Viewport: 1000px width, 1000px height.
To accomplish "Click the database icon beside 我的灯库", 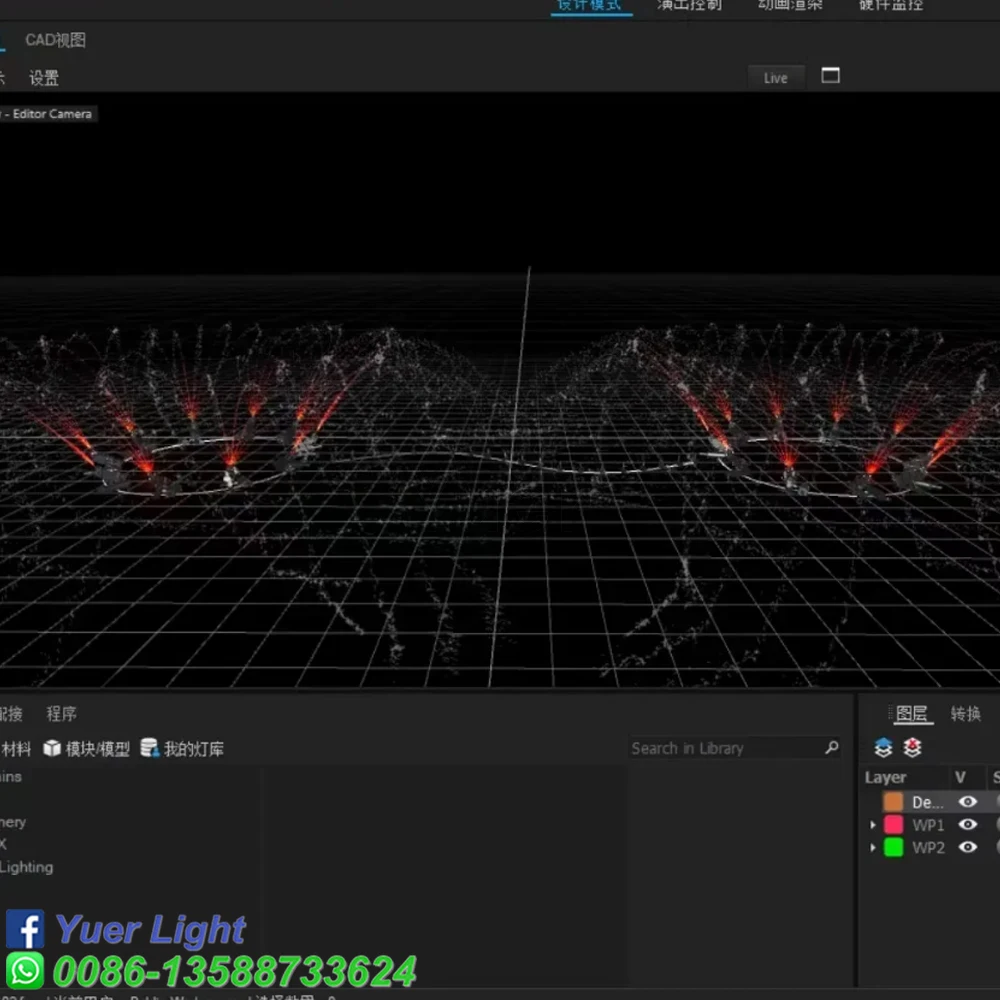I will coord(150,747).
